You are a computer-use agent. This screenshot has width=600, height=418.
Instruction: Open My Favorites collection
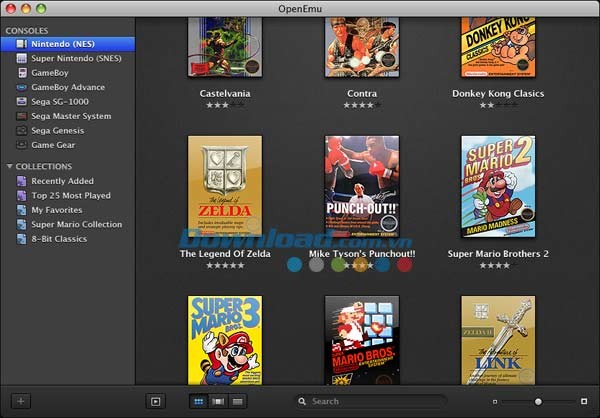click(x=68, y=210)
